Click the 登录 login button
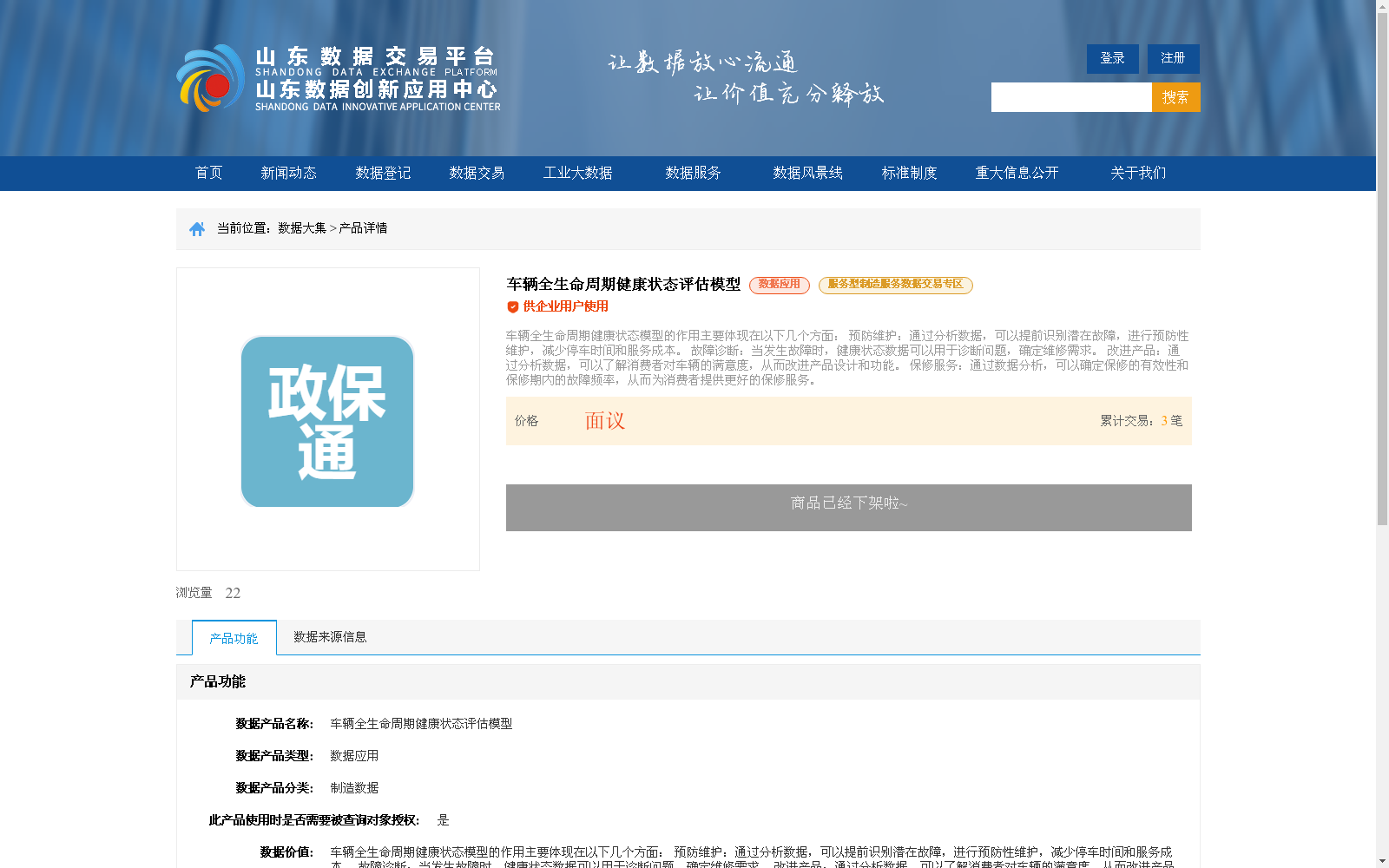The image size is (1389, 868). pyautogui.click(x=1113, y=59)
